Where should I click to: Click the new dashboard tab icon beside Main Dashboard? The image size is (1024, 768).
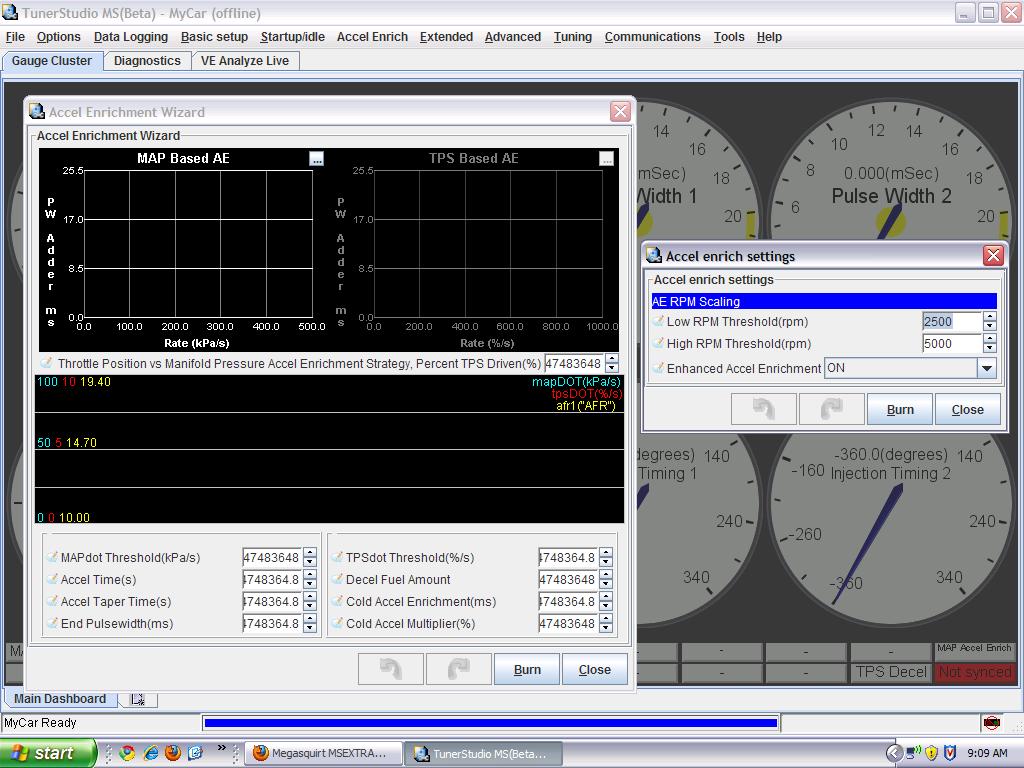pyautogui.click(x=138, y=699)
